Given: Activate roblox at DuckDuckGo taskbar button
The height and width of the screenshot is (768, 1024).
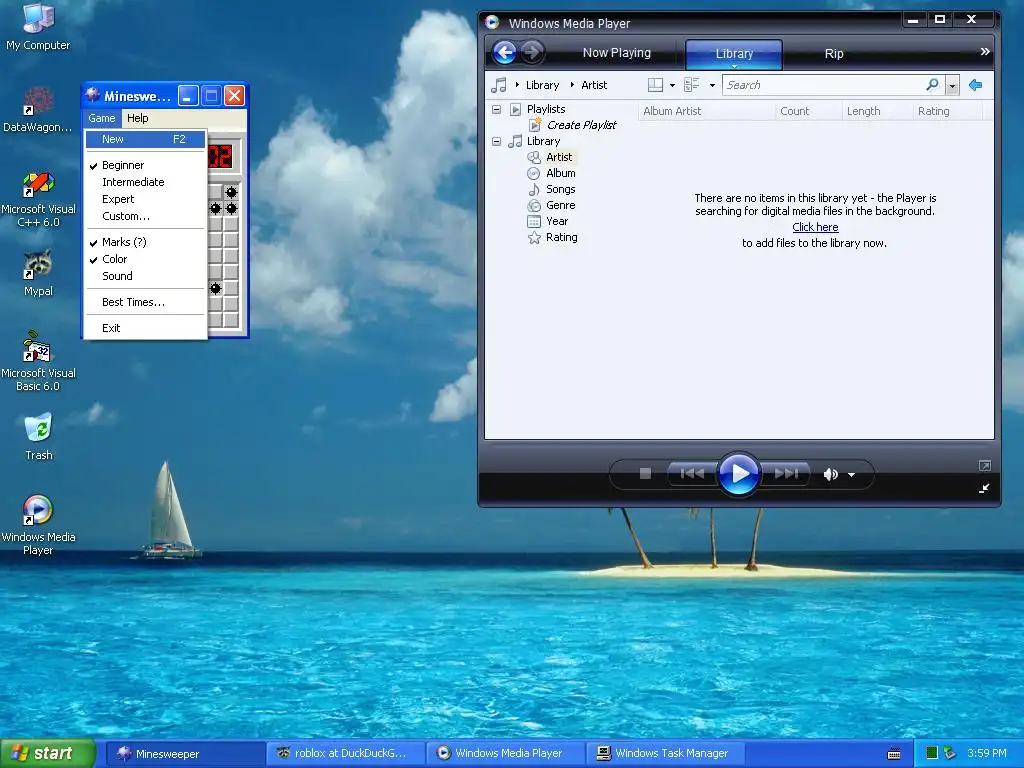Looking at the screenshot, I should point(345,754).
